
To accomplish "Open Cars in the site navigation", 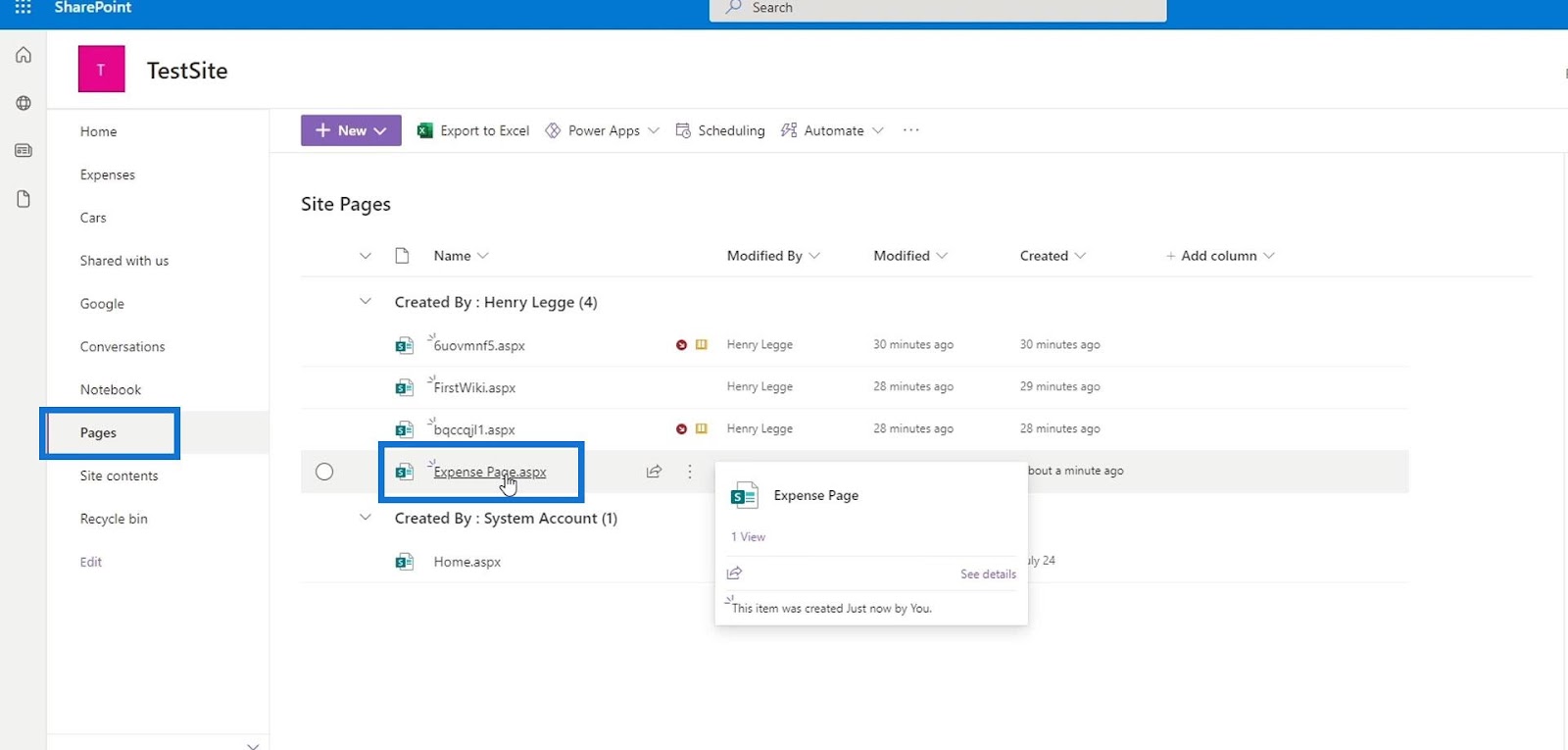I will 93,218.
